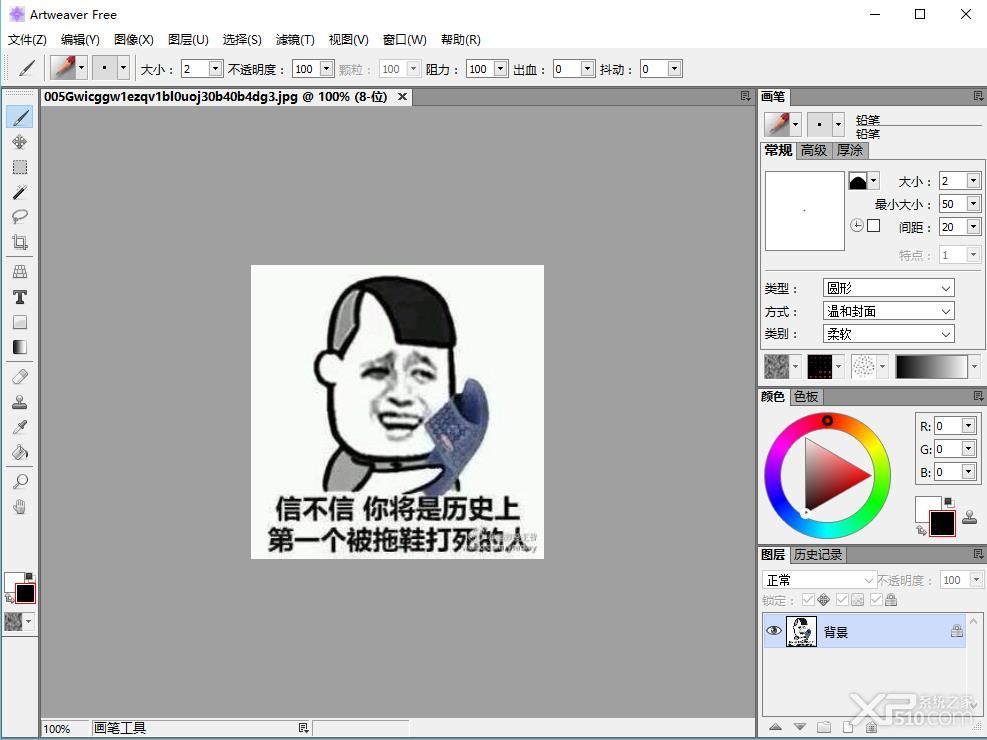The height and width of the screenshot is (740, 987).
Task: Select the Brush tool in left toolbox
Action: click(20, 117)
